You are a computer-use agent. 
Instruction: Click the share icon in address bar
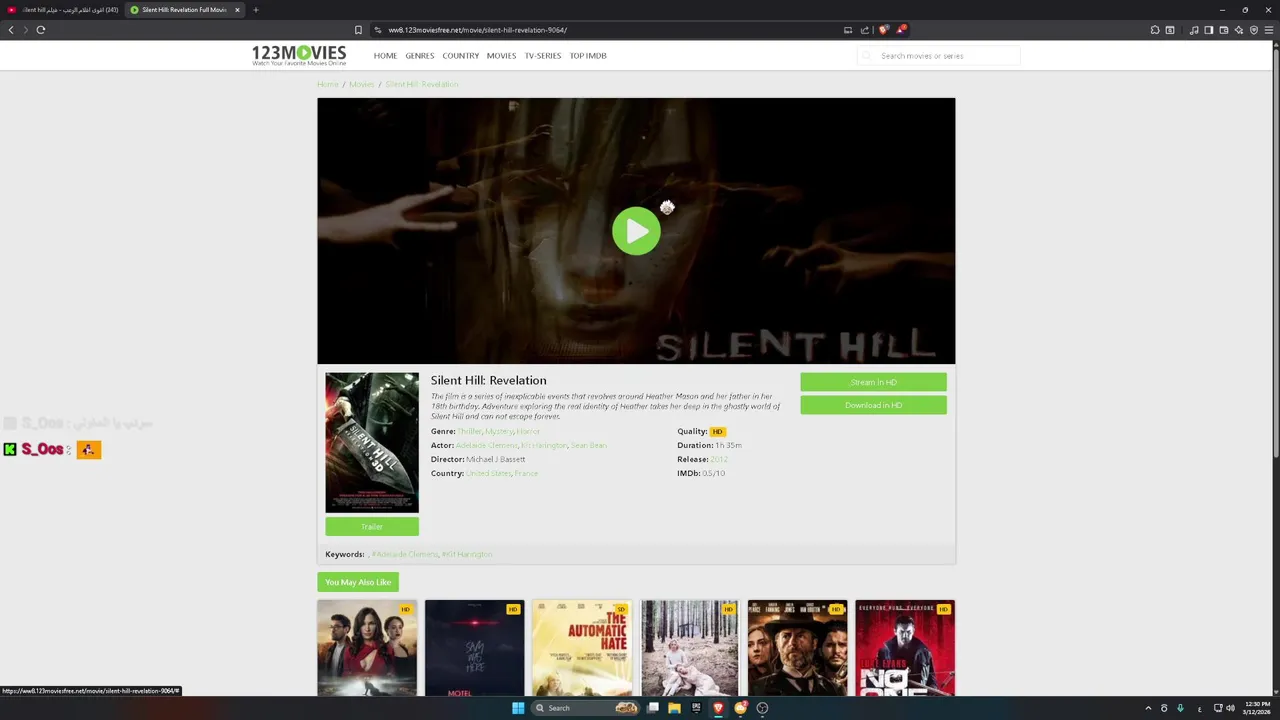coord(865,30)
